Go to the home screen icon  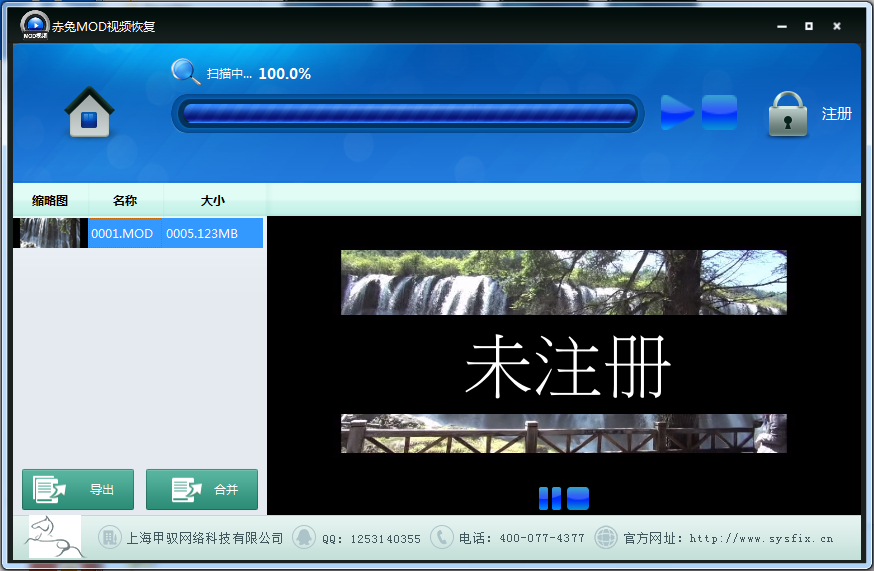(x=89, y=112)
